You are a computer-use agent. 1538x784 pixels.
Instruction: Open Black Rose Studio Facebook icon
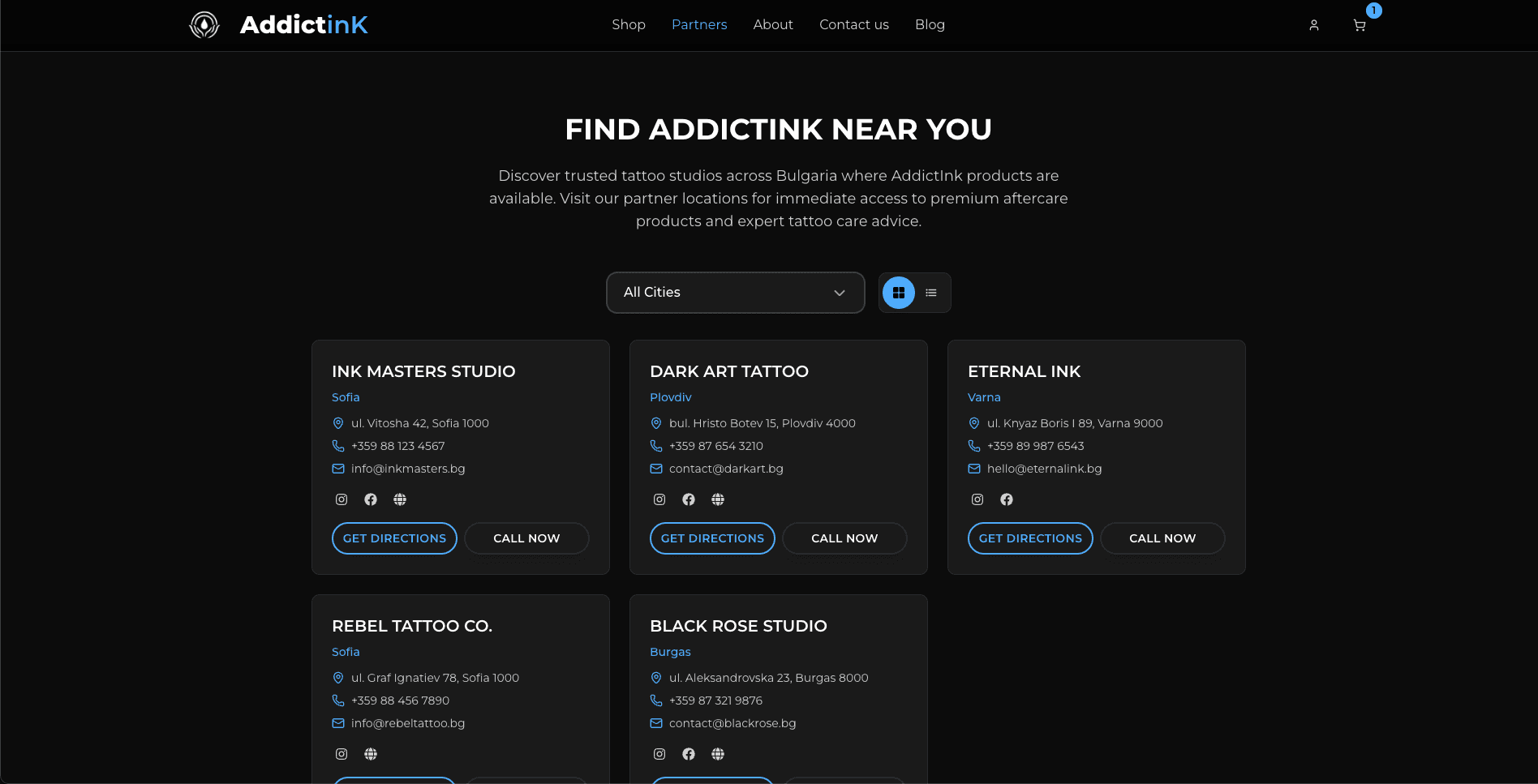tap(689, 754)
